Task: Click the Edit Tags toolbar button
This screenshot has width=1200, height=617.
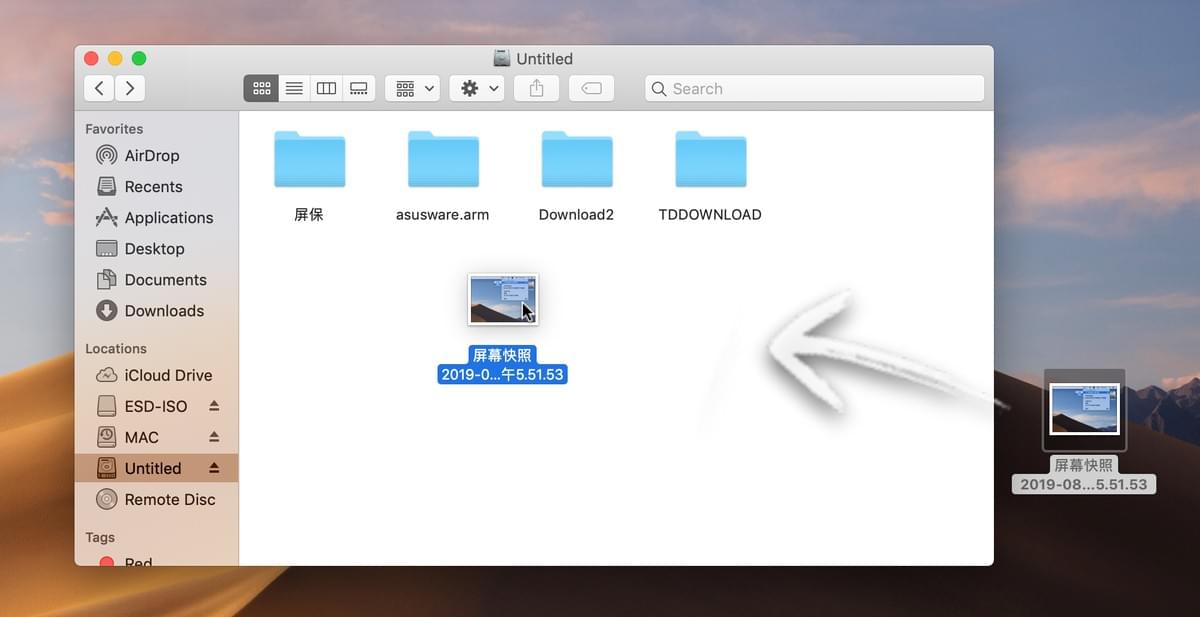Action: (x=591, y=88)
